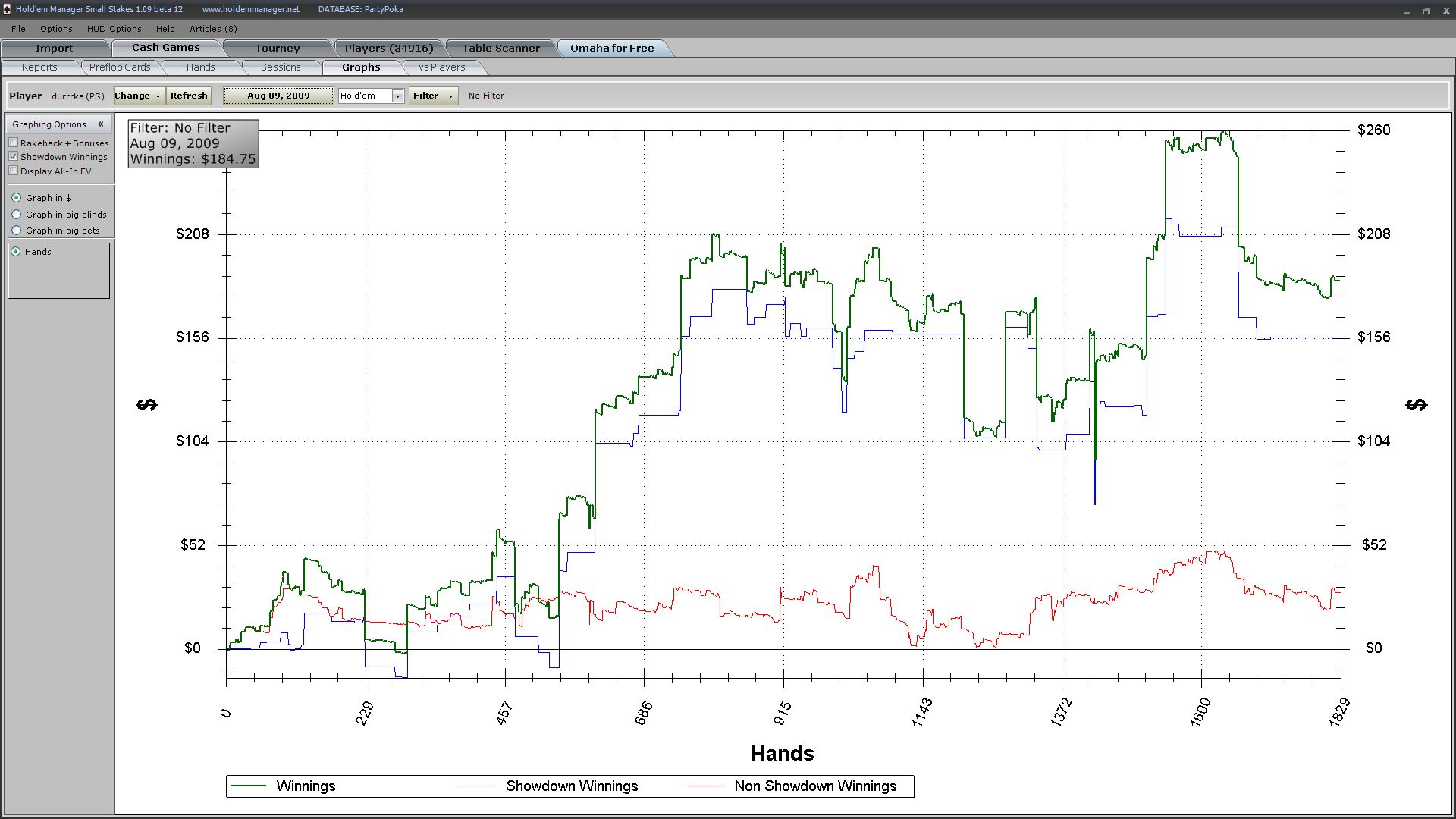This screenshot has height=819, width=1456.
Task: Click the blue Showdown Winnings legend line
Action: pyautogui.click(x=477, y=786)
